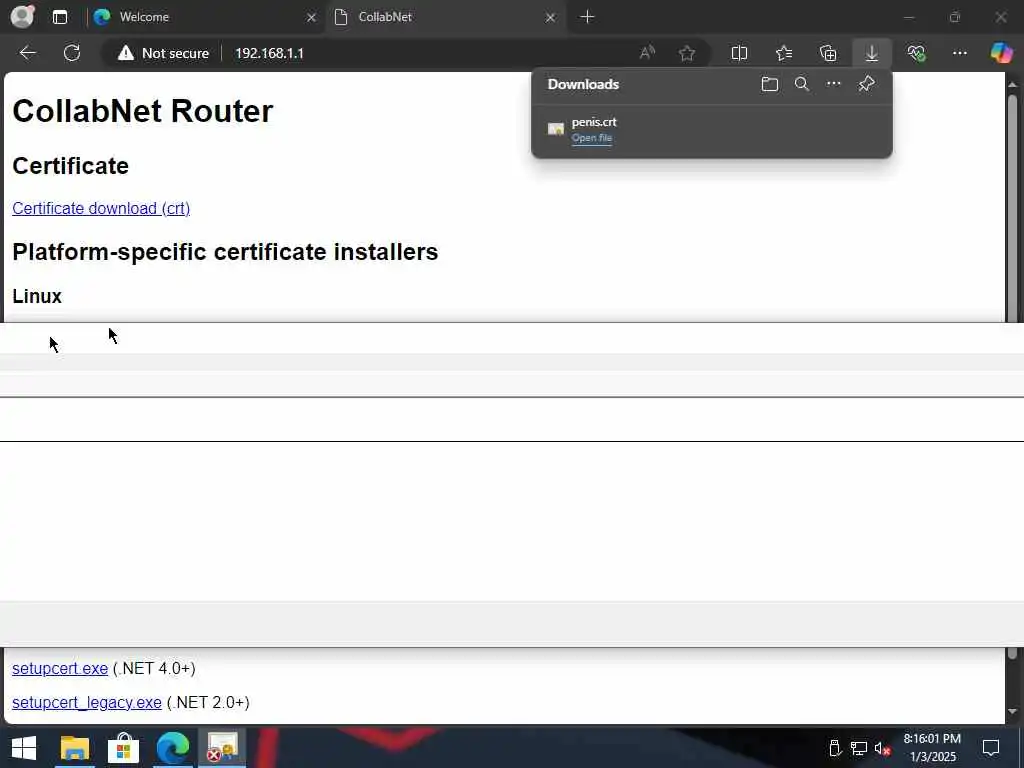Open the profile avatar icon
The image size is (1024, 768).
(x=23, y=16)
